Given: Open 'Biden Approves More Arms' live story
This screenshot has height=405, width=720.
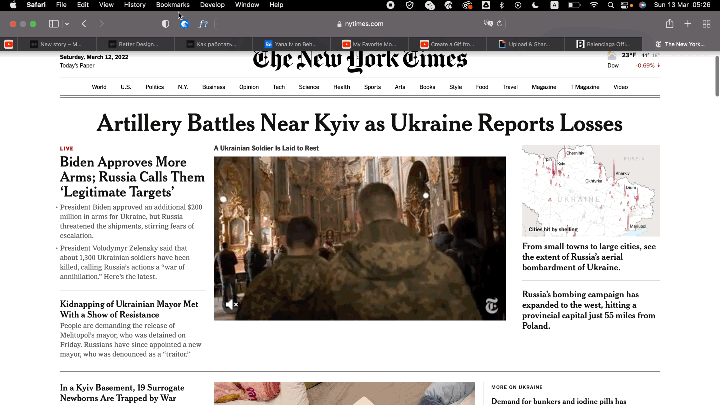Looking at the screenshot, I should pyautogui.click(x=132, y=177).
